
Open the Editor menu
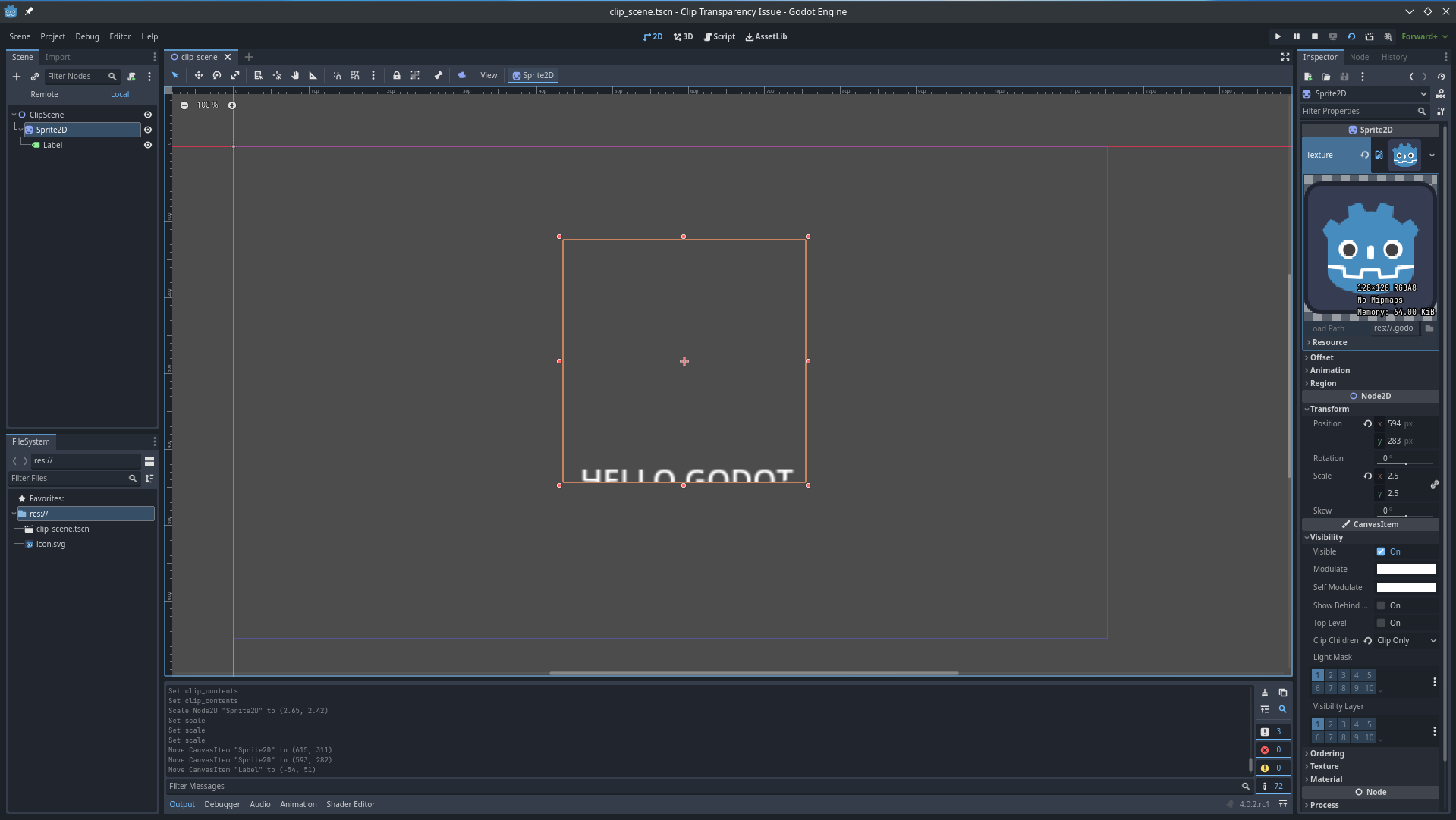click(120, 36)
